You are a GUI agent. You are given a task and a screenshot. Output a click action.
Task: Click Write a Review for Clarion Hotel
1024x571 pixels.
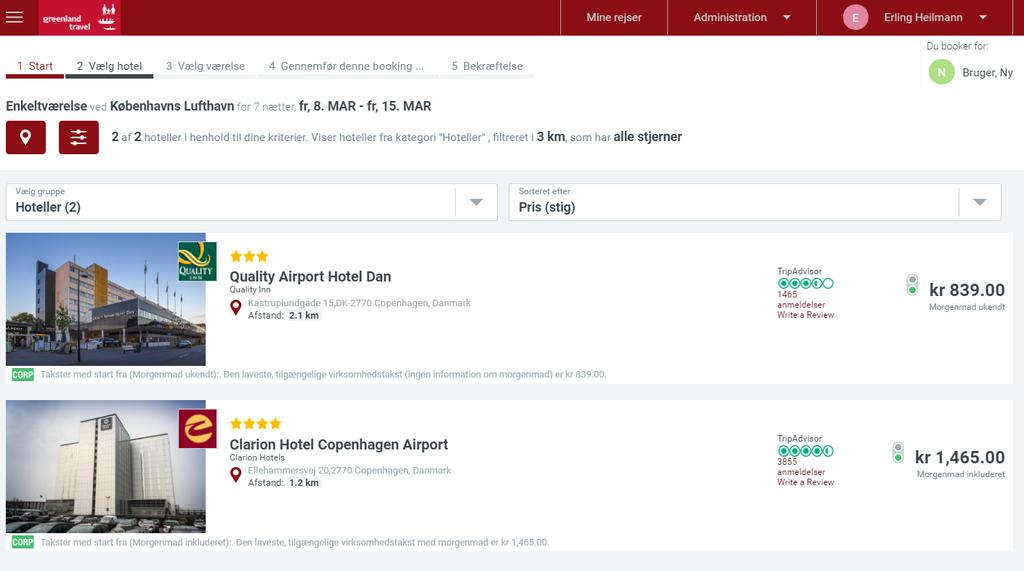[805, 482]
